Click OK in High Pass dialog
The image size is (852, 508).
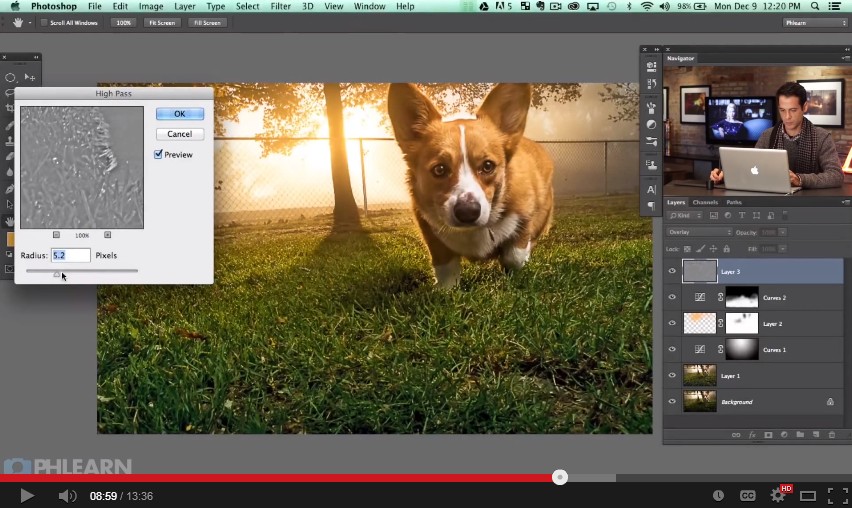point(180,114)
